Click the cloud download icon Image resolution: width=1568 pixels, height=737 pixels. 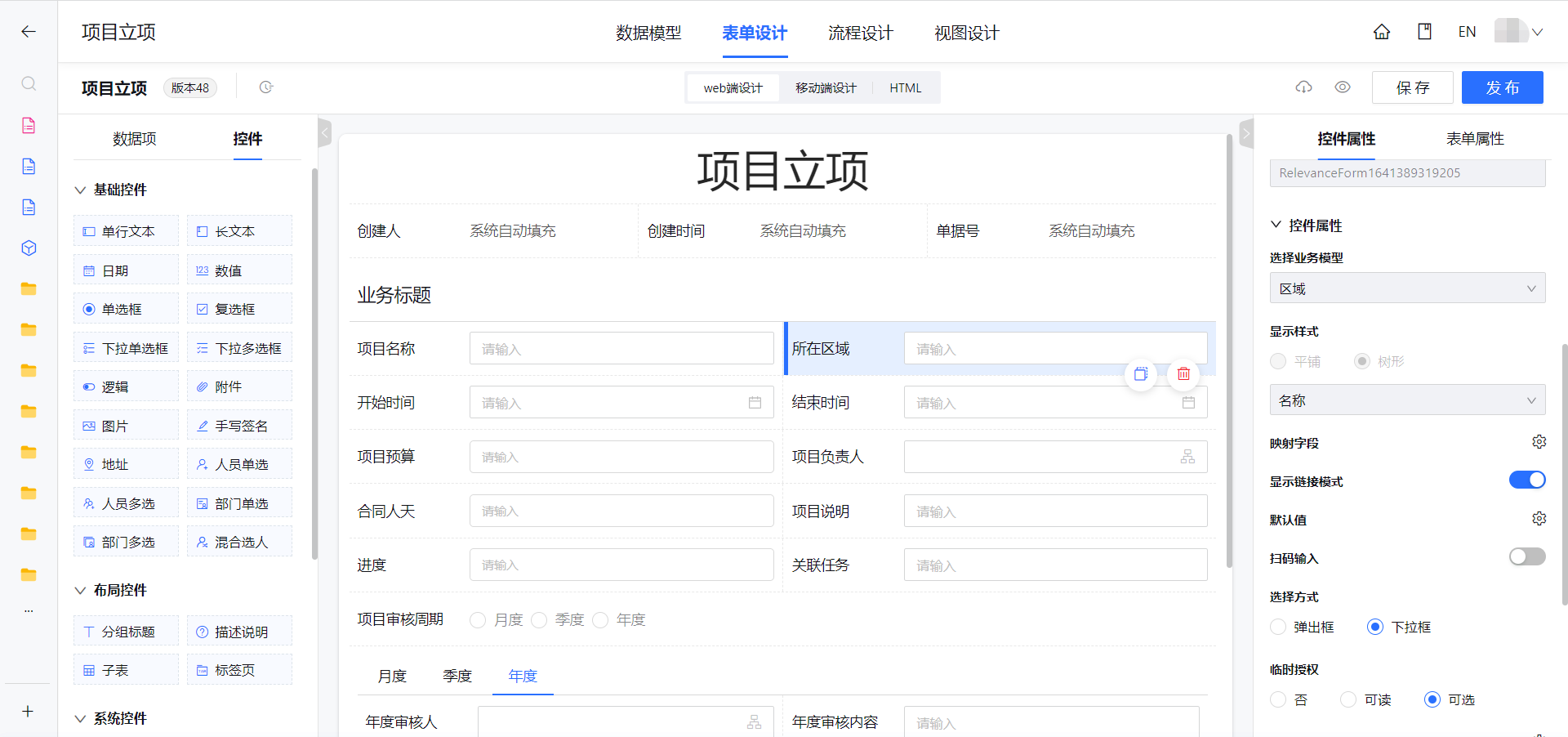(x=1304, y=87)
